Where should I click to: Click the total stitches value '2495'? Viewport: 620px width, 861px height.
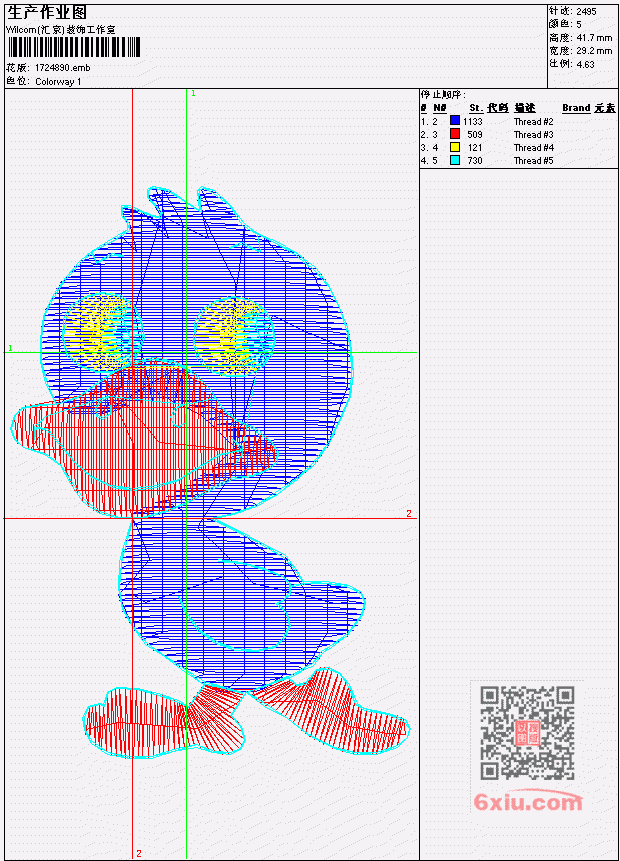587,11
